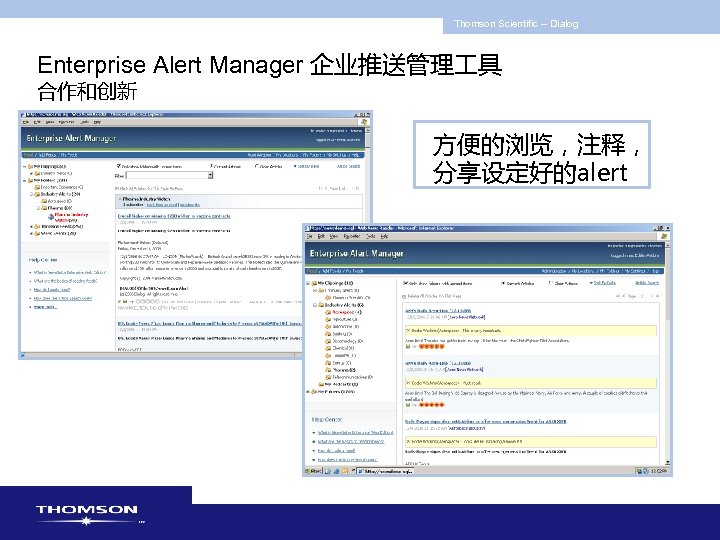
Task: Click five-star rating under second article
Action: click(432, 405)
